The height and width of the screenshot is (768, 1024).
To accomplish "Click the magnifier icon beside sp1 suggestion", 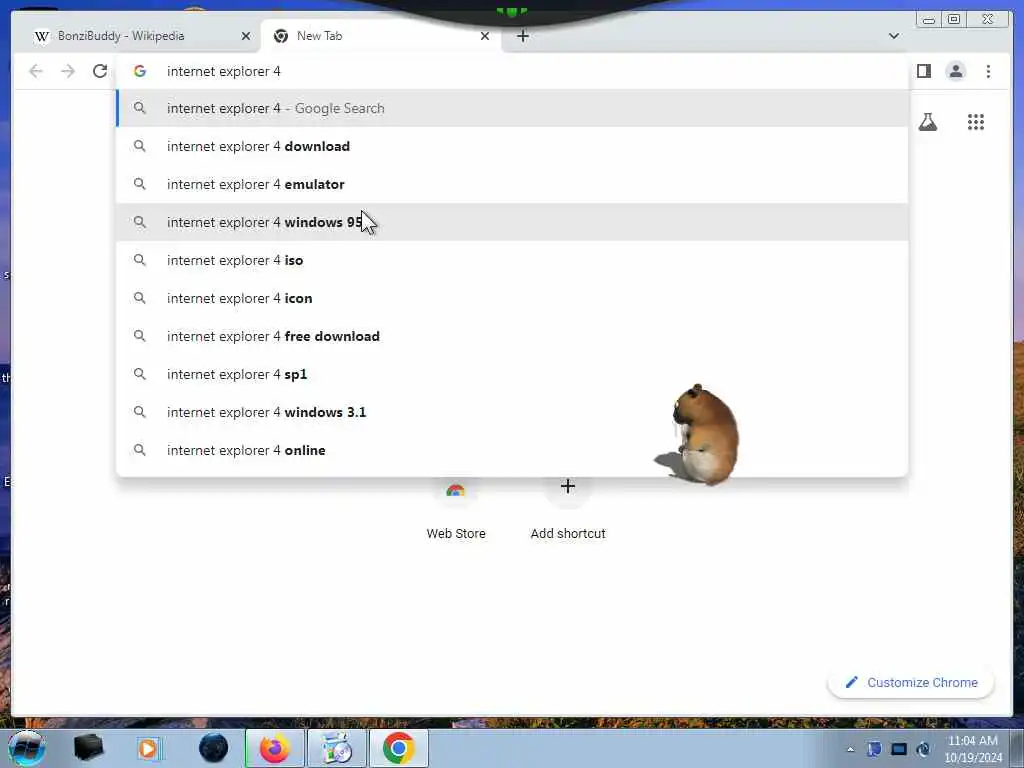I will [x=140, y=374].
